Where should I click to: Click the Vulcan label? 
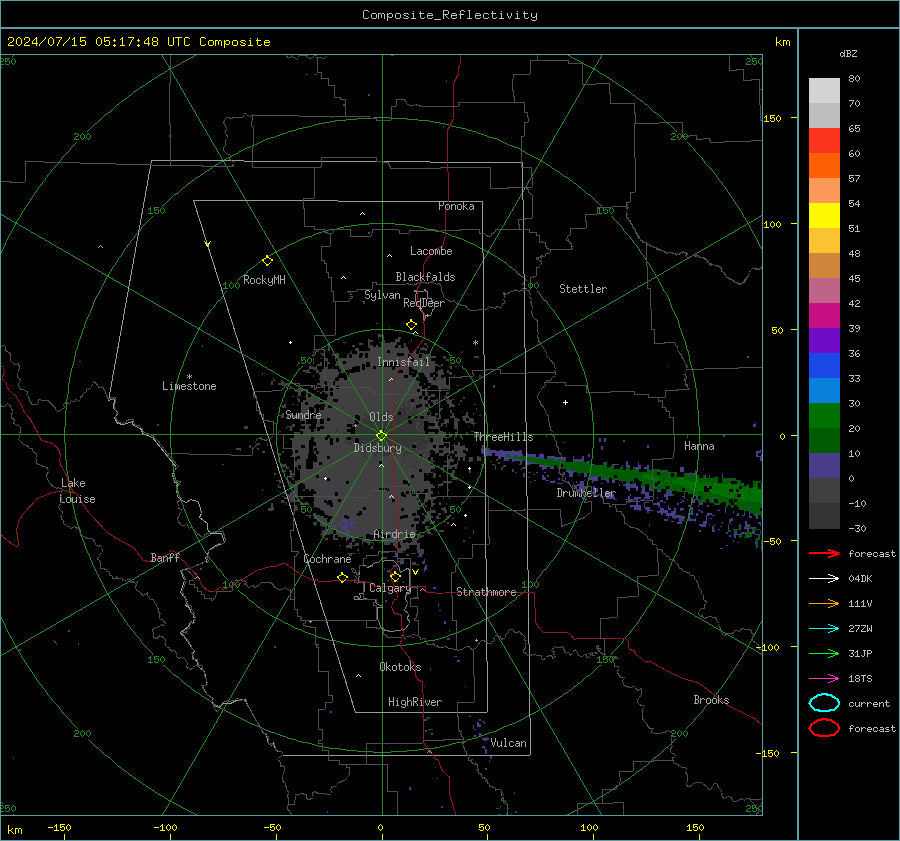pos(508,743)
